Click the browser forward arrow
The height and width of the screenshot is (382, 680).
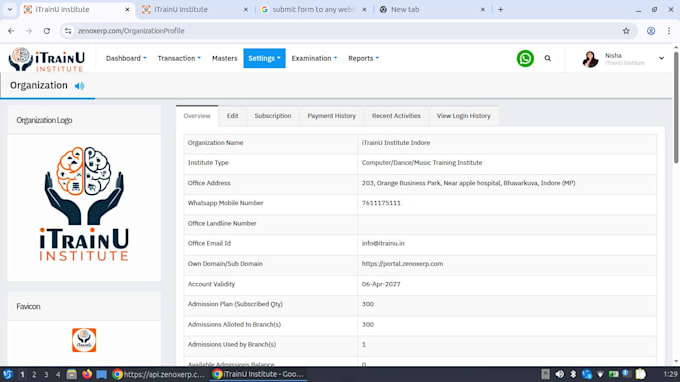point(29,31)
